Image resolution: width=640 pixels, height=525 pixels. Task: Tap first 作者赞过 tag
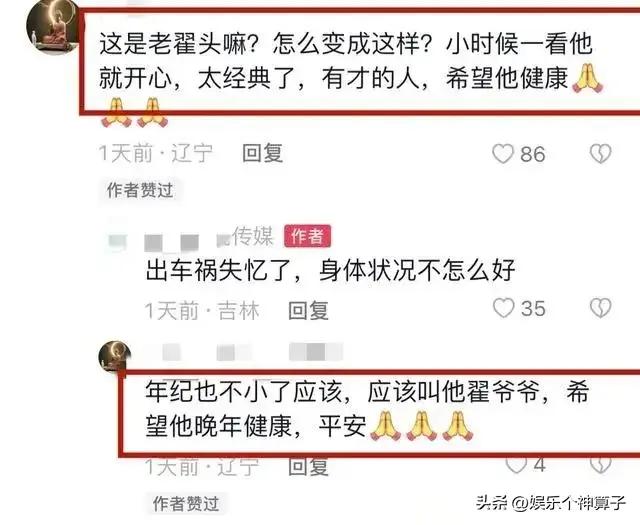point(140,190)
